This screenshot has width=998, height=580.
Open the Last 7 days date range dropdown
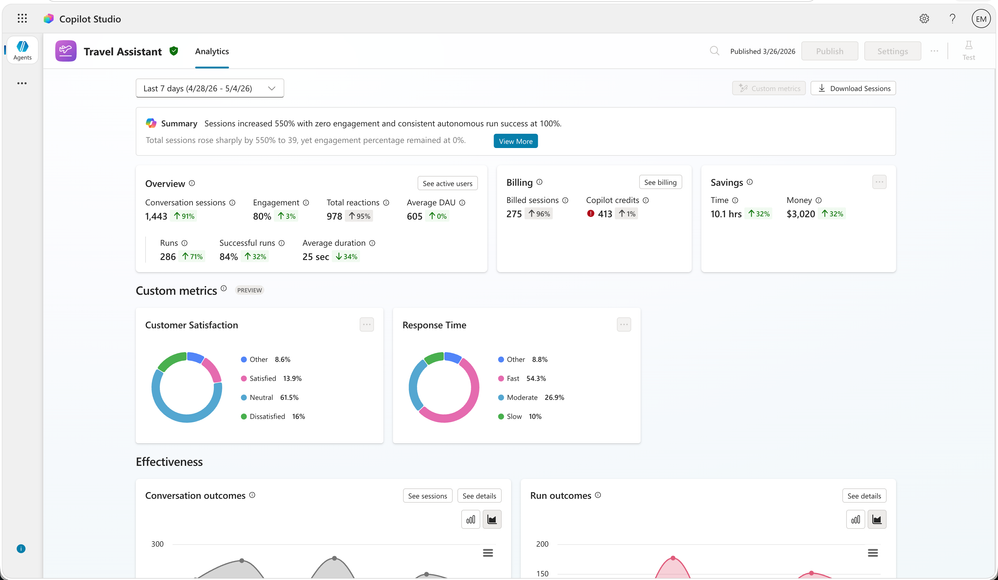210,88
